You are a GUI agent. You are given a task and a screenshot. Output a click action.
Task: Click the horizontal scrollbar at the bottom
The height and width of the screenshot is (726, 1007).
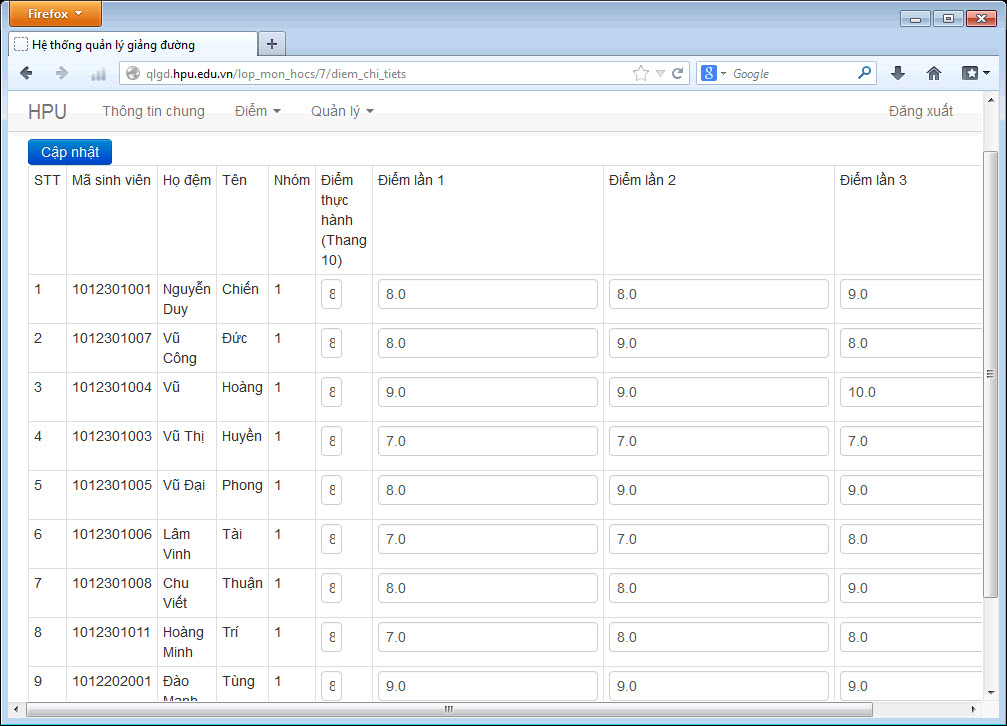click(x=448, y=710)
